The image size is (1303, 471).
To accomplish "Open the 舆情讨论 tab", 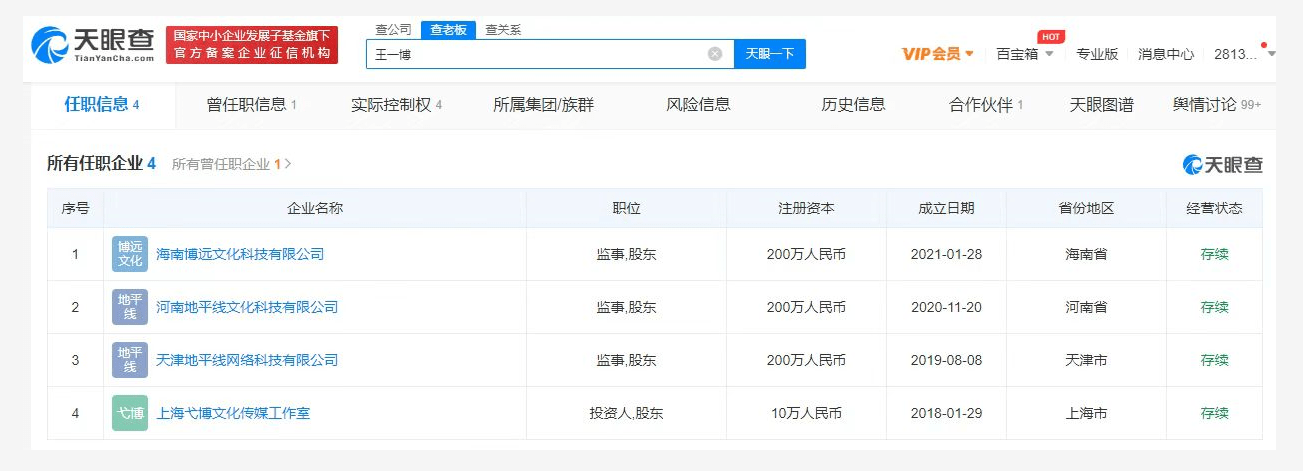I will 1217,104.
